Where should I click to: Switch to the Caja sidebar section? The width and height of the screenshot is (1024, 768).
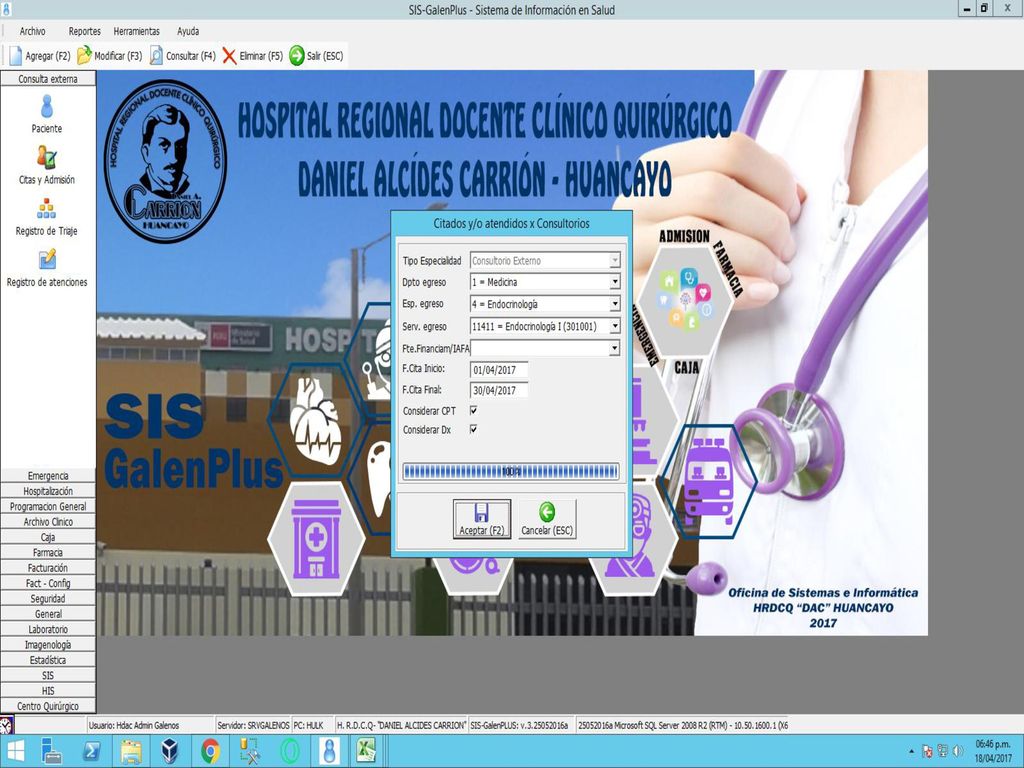tap(48, 537)
